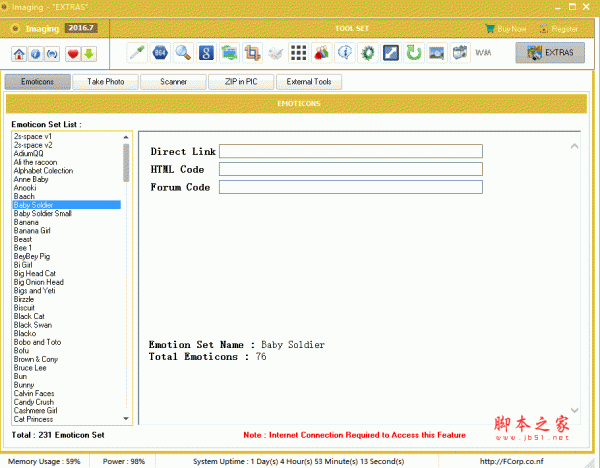Open the resize tool icon
Screen dimensions: 600x468
point(391,52)
